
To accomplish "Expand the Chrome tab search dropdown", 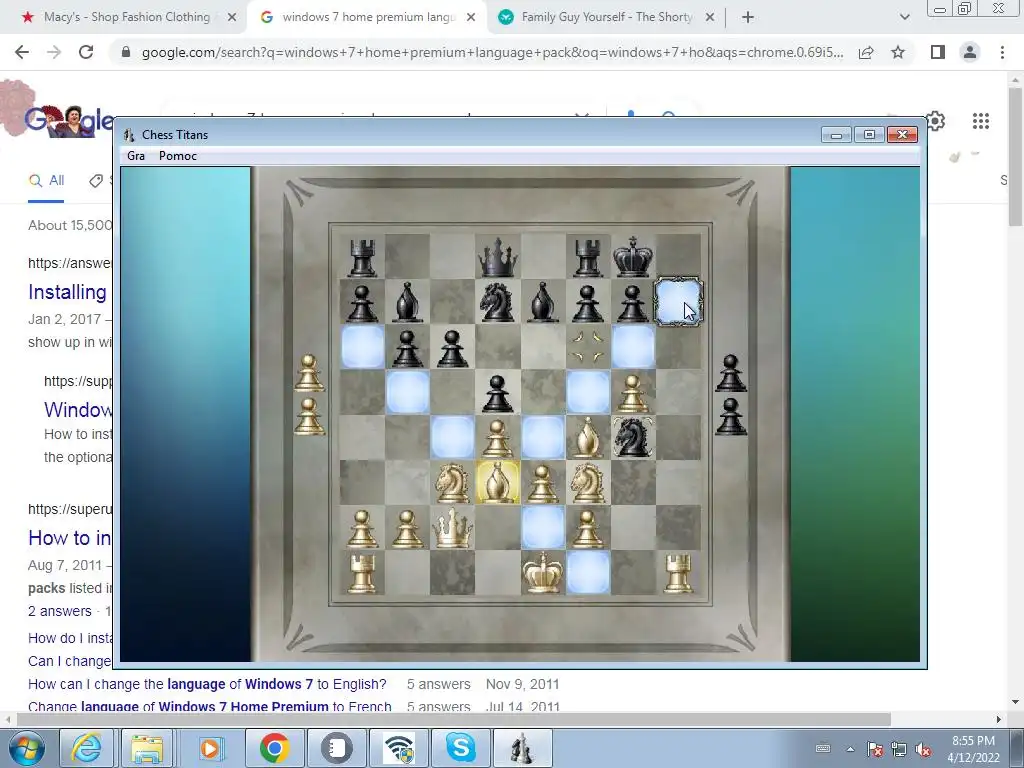I will coord(904,18).
